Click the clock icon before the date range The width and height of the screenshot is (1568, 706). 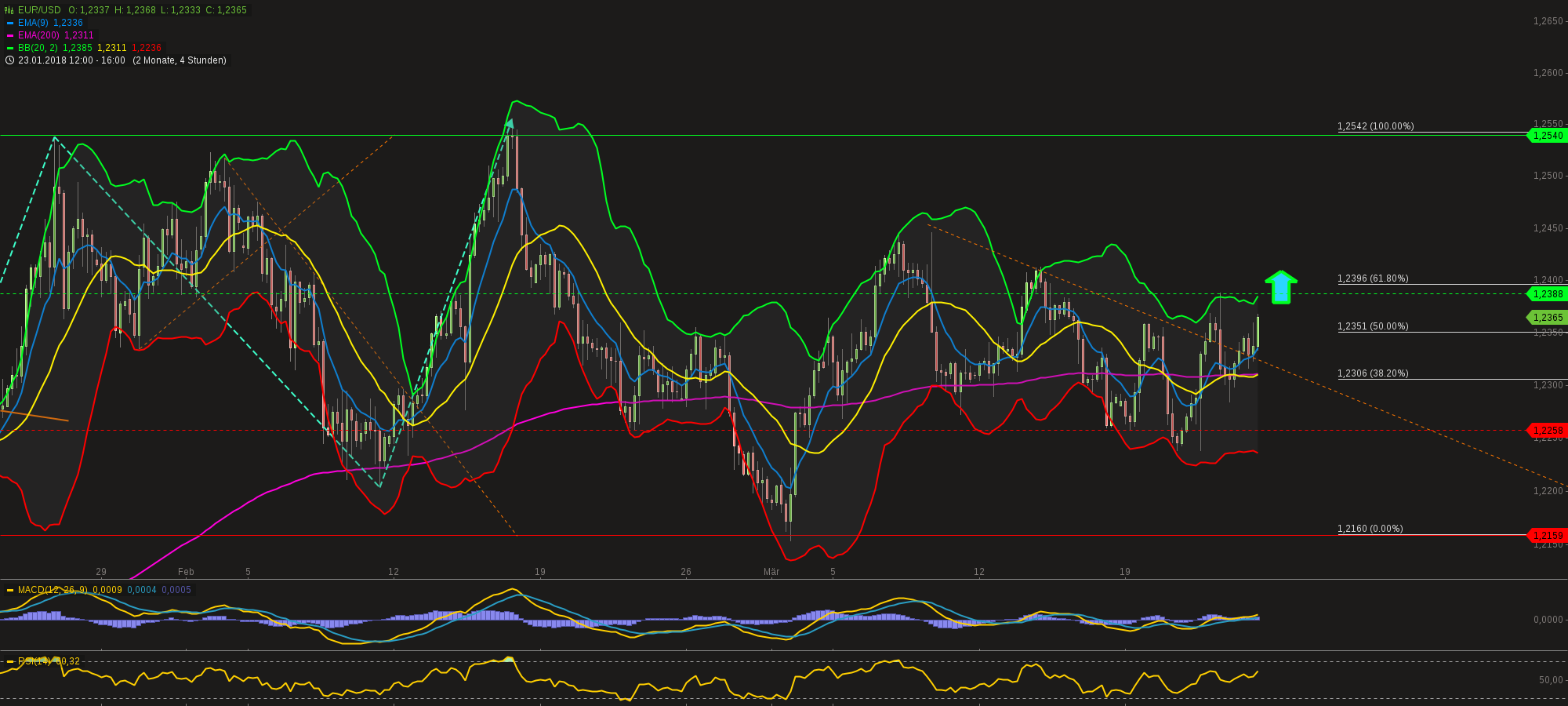tap(9, 60)
